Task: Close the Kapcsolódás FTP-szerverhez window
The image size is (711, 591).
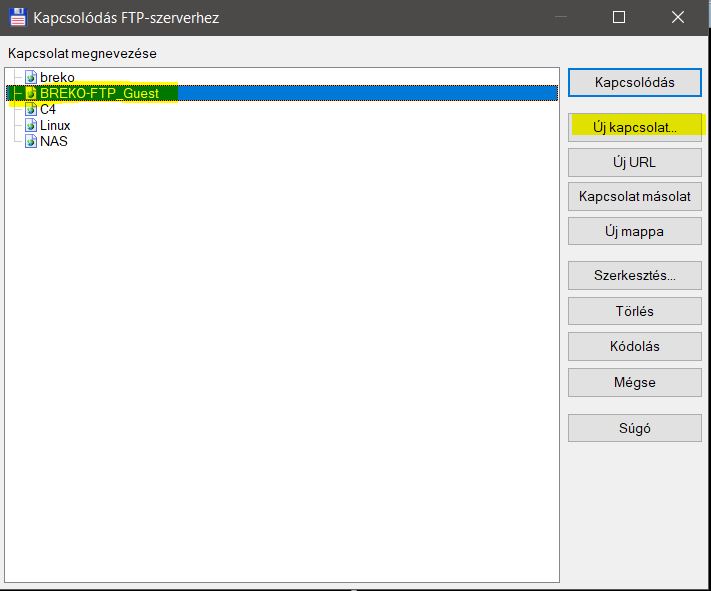Action: click(x=678, y=17)
